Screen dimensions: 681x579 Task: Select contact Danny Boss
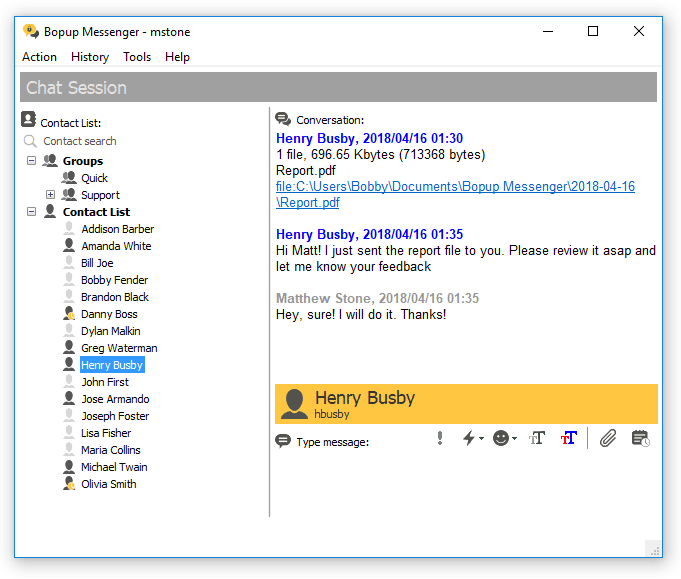pyautogui.click(x=109, y=314)
